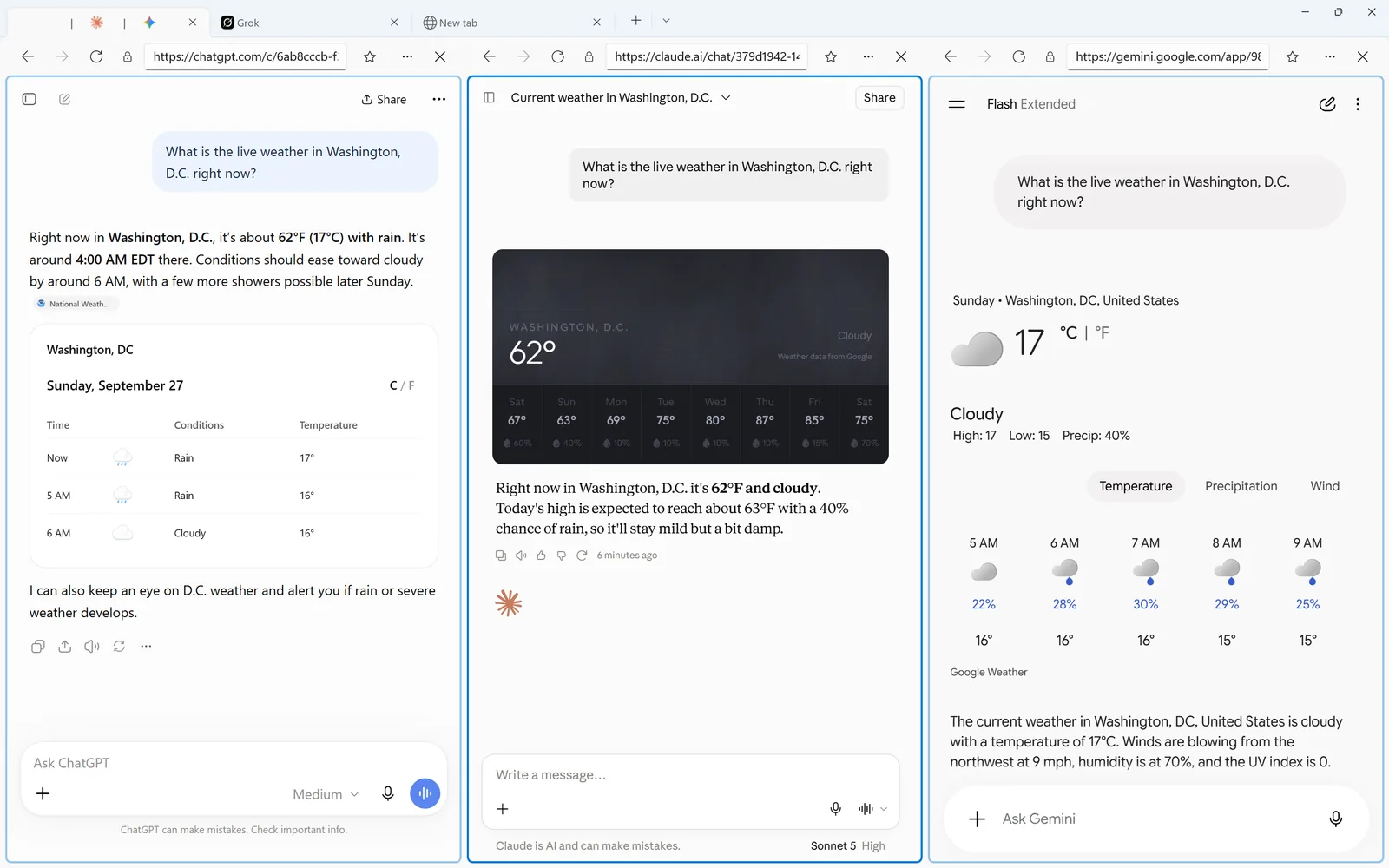The image size is (1389, 868).
Task: Open the National Weather source link
Action: (x=74, y=304)
